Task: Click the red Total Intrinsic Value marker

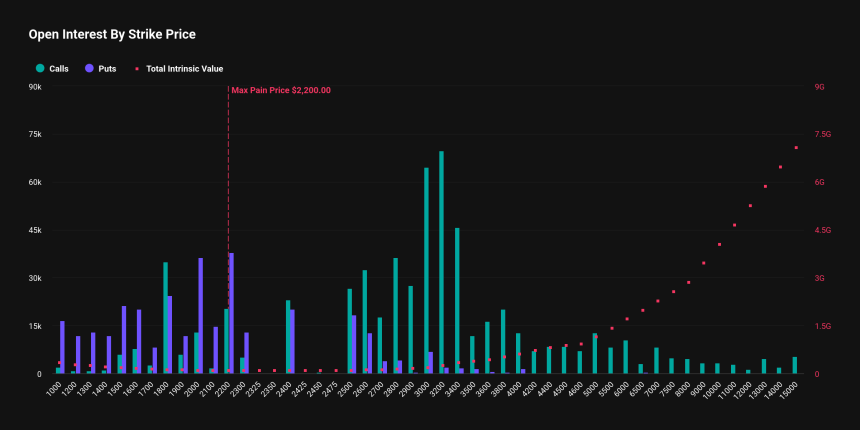Action: [x=137, y=69]
